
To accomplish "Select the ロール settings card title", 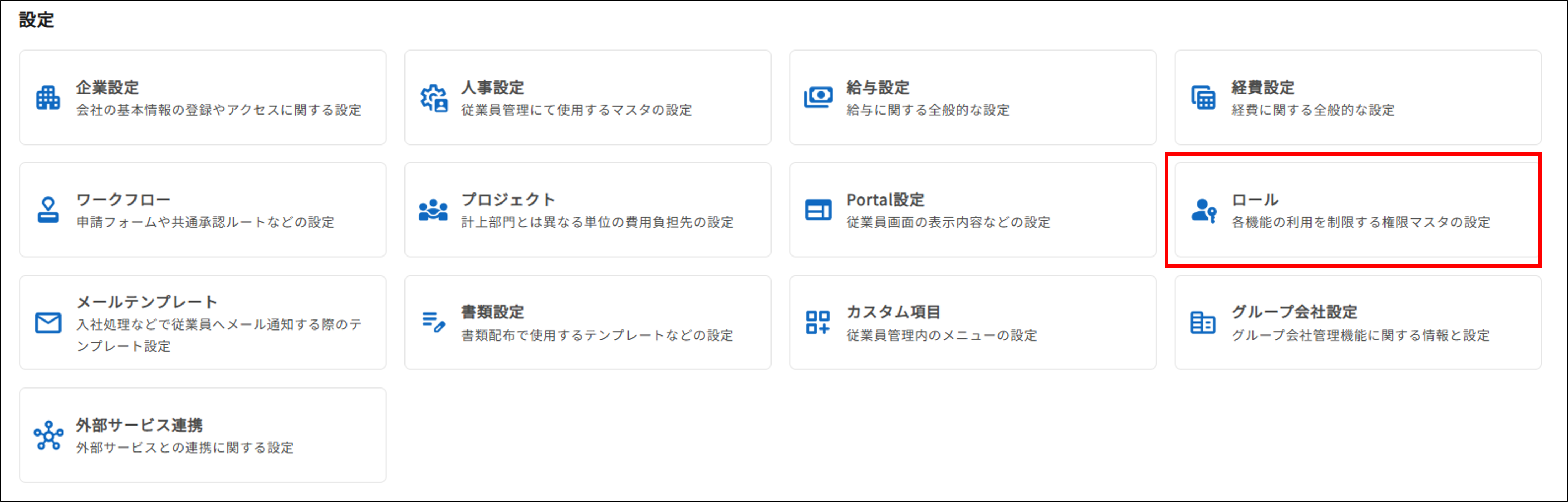I will tap(1255, 200).
